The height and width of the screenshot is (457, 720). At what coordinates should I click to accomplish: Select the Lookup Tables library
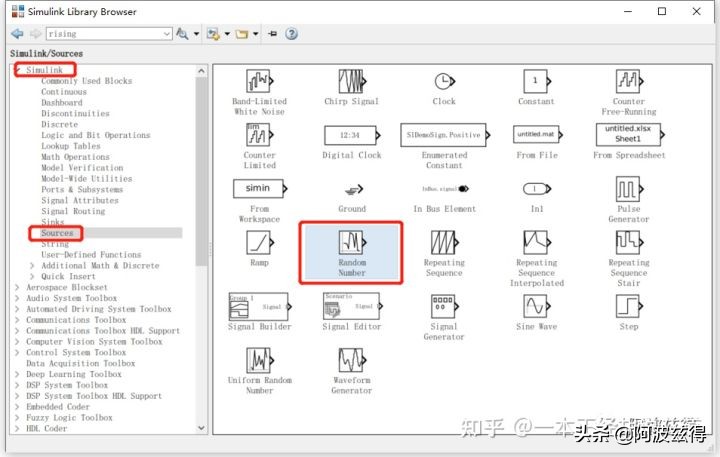(71, 146)
